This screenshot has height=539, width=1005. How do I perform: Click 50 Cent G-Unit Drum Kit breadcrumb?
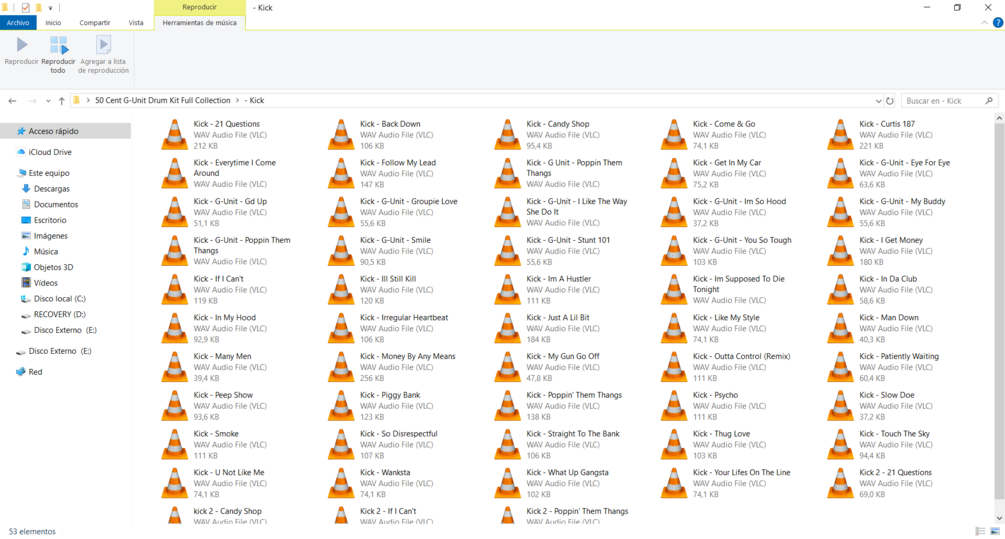pos(163,101)
